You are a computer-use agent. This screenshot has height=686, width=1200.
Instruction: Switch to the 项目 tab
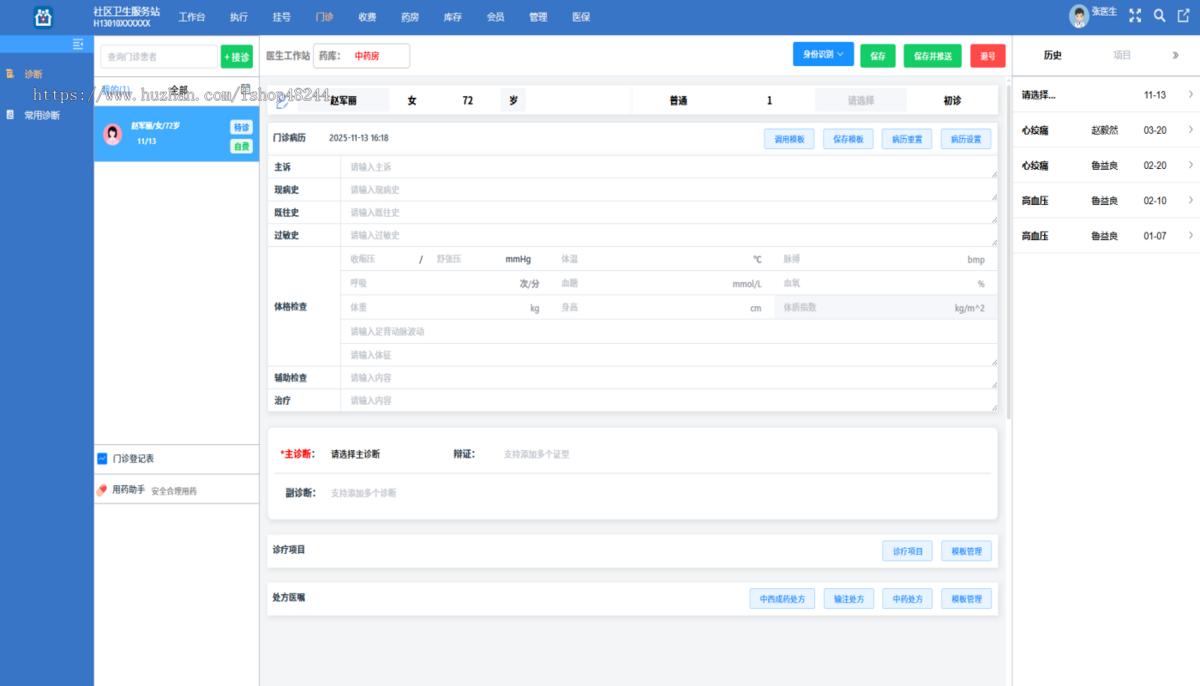point(1122,55)
